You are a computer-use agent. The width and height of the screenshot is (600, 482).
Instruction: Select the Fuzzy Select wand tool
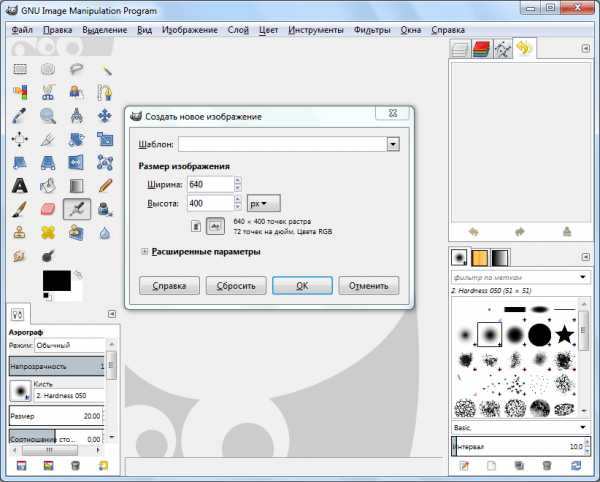tap(105, 69)
